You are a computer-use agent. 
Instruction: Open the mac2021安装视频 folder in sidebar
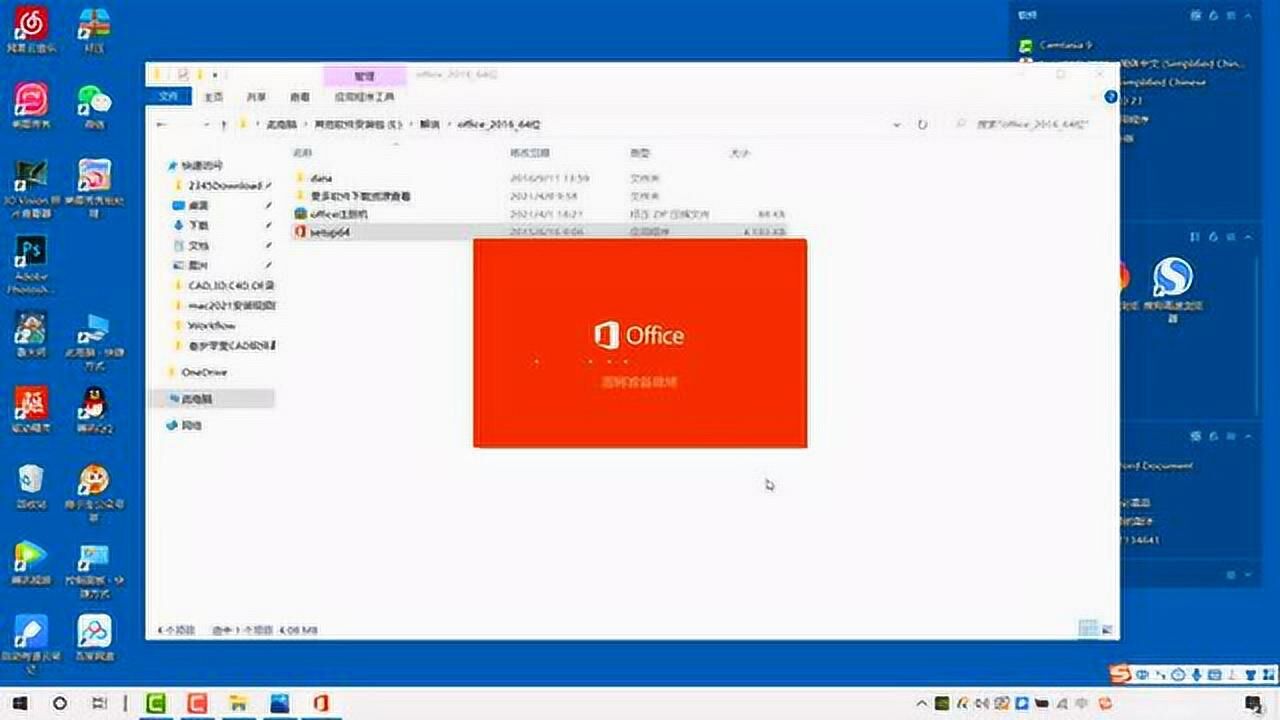tap(224, 305)
